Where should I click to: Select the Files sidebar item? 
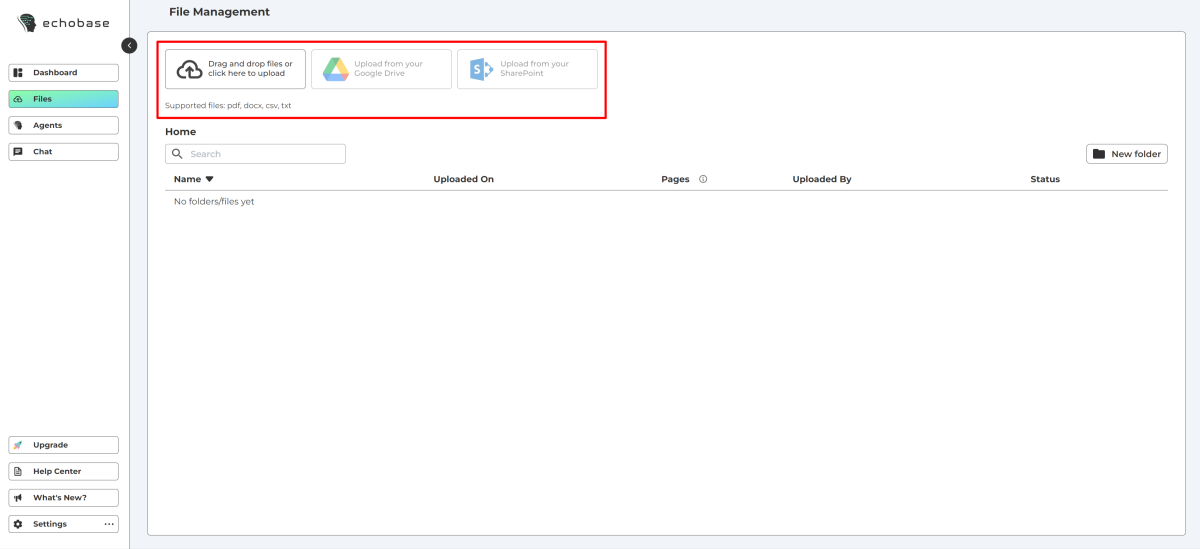[x=64, y=99]
